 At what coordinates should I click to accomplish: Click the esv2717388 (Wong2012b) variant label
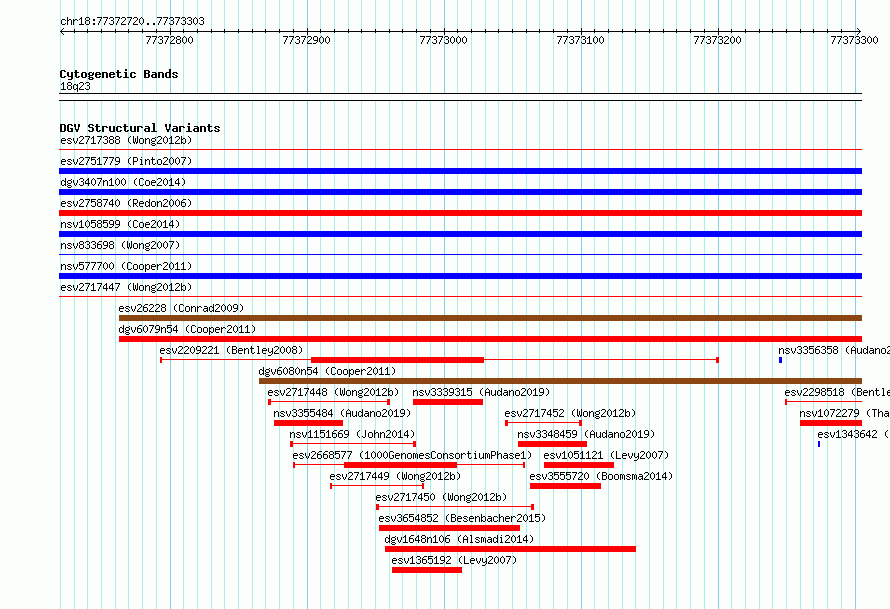[x=126, y=140]
